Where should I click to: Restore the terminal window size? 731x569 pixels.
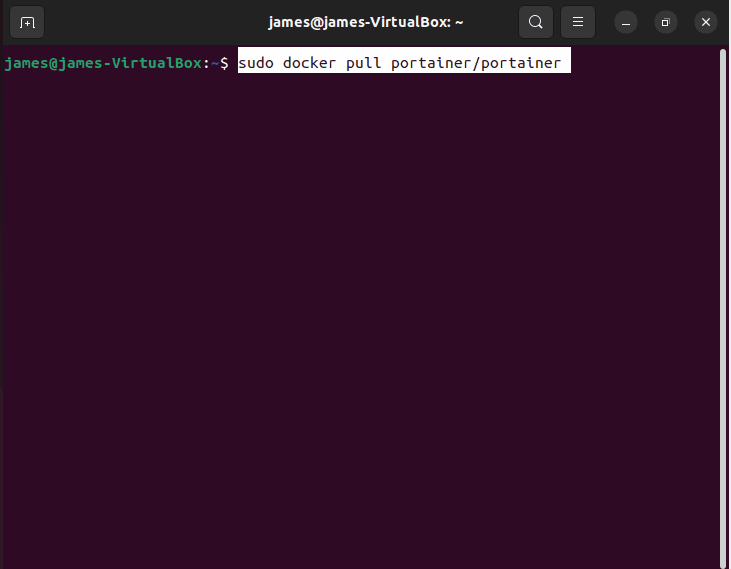pos(666,22)
